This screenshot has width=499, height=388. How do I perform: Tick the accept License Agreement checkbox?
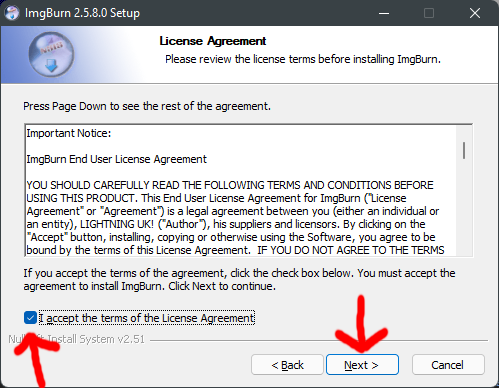30,318
